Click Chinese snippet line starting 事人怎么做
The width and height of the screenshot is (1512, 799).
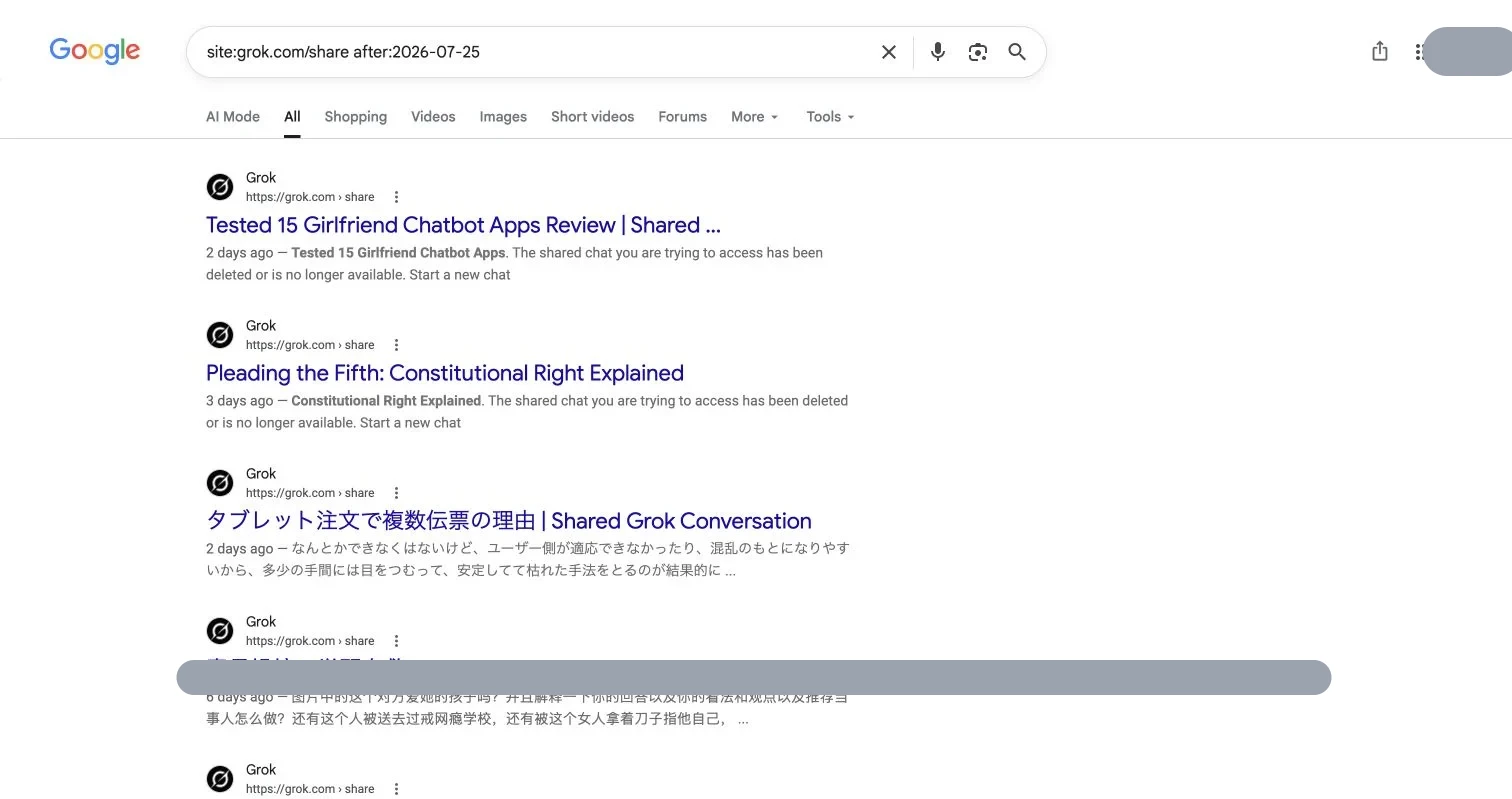pyautogui.click(x=477, y=719)
